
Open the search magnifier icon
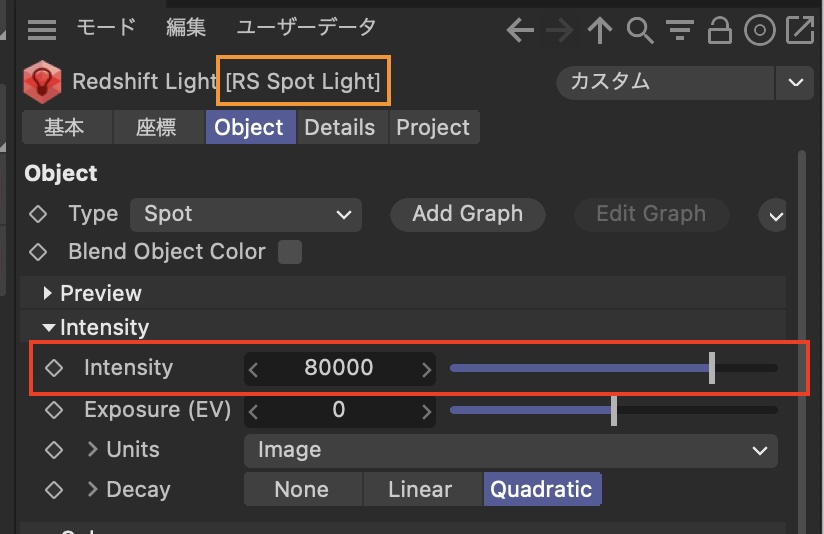[x=639, y=31]
